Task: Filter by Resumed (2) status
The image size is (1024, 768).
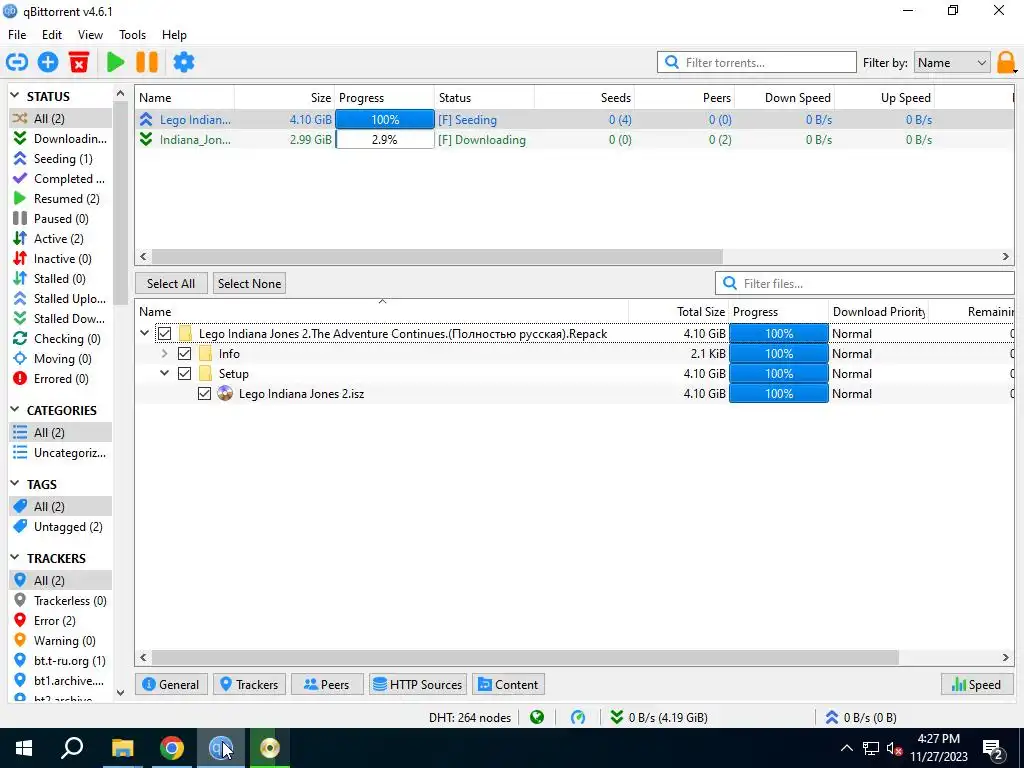Action: click(x=60, y=199)
